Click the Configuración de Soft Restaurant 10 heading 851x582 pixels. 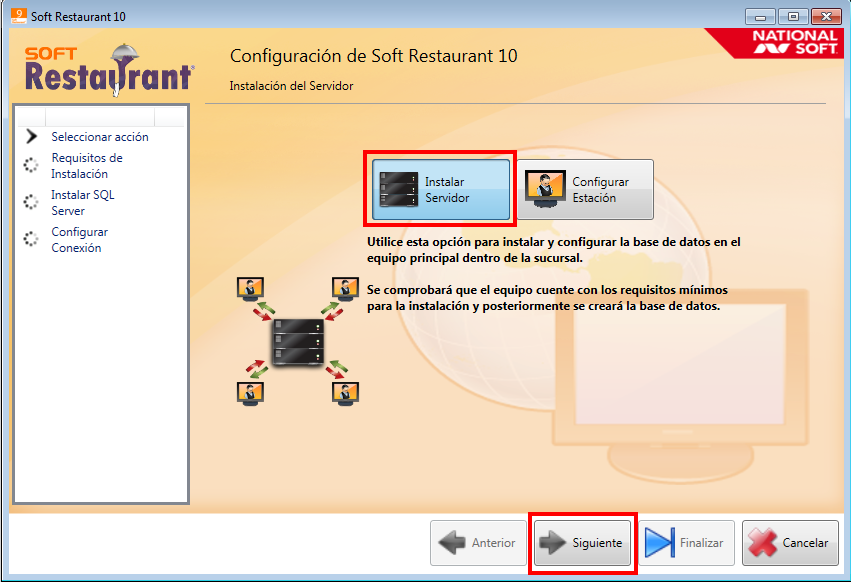373,56
